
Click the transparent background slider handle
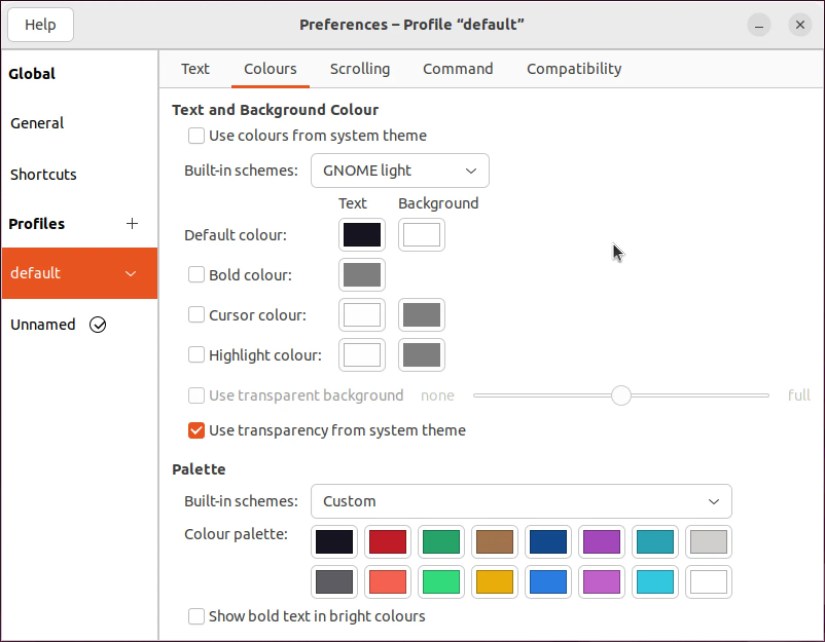[x=621, y=395]
